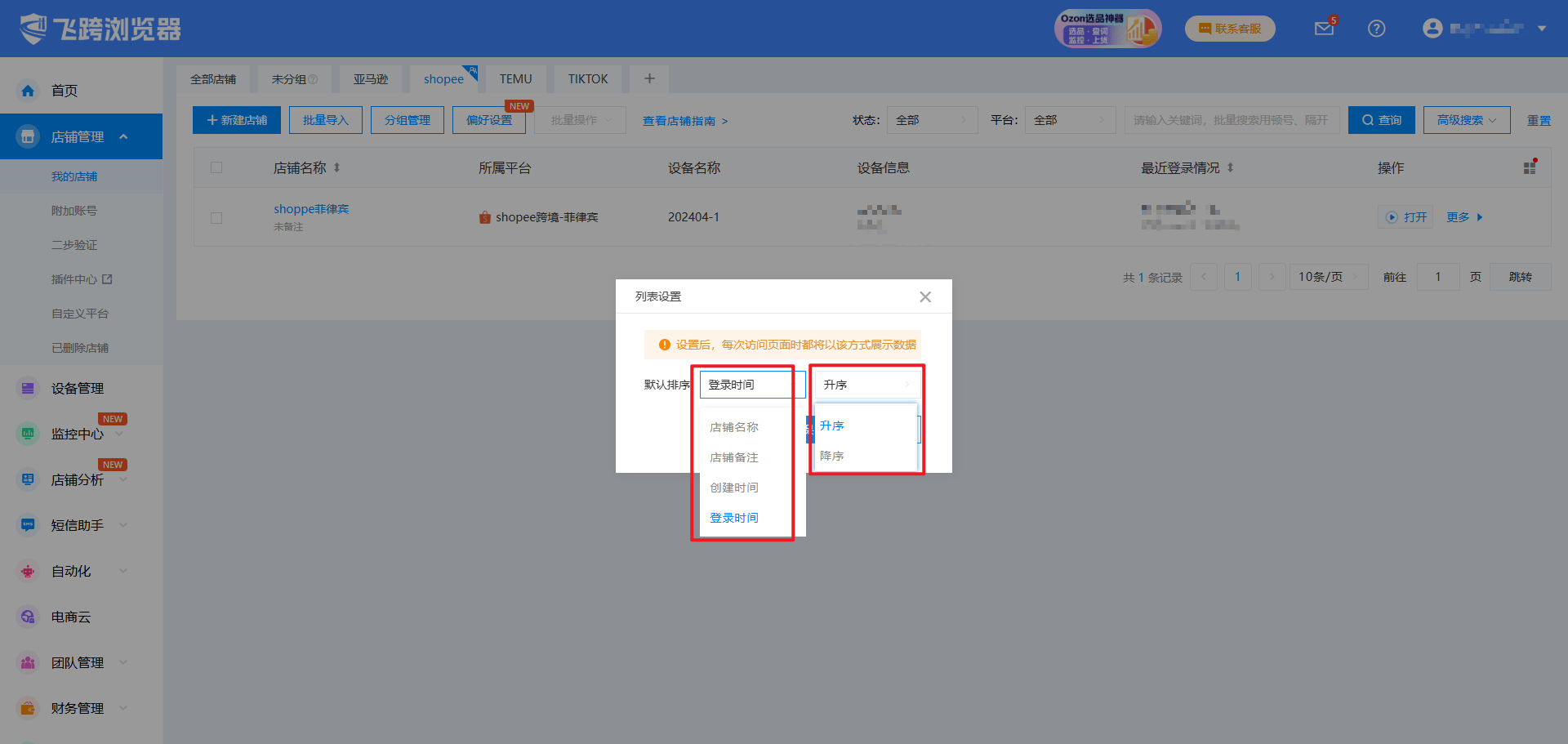Click the keyword search input field
Image resolution: width=1568 pixels, height=744 pixels.
tap(1231, 121)
